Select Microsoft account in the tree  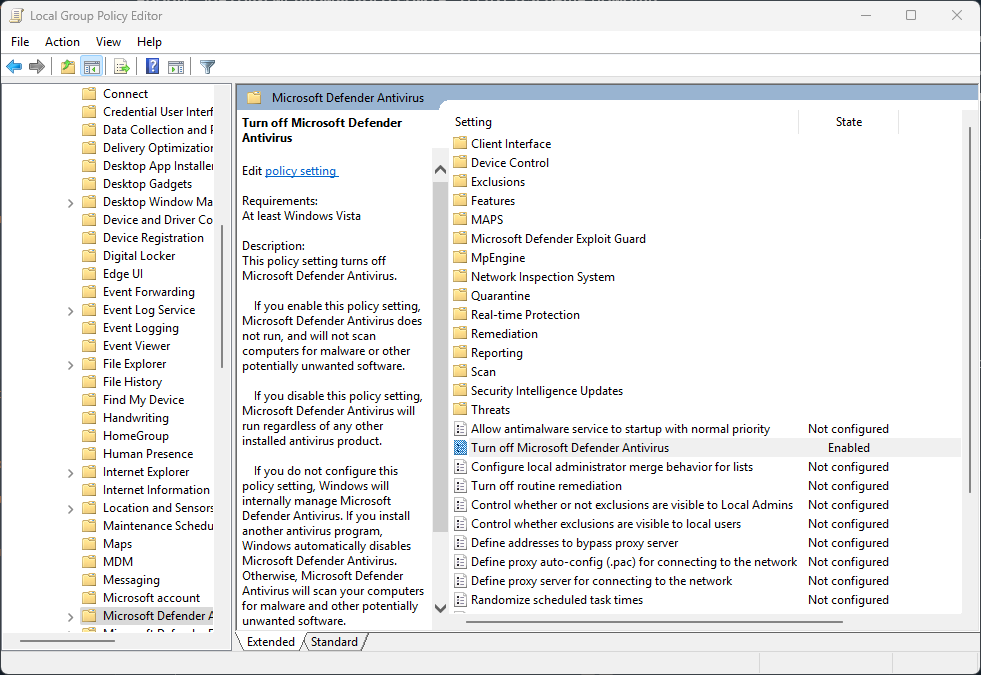151,597
